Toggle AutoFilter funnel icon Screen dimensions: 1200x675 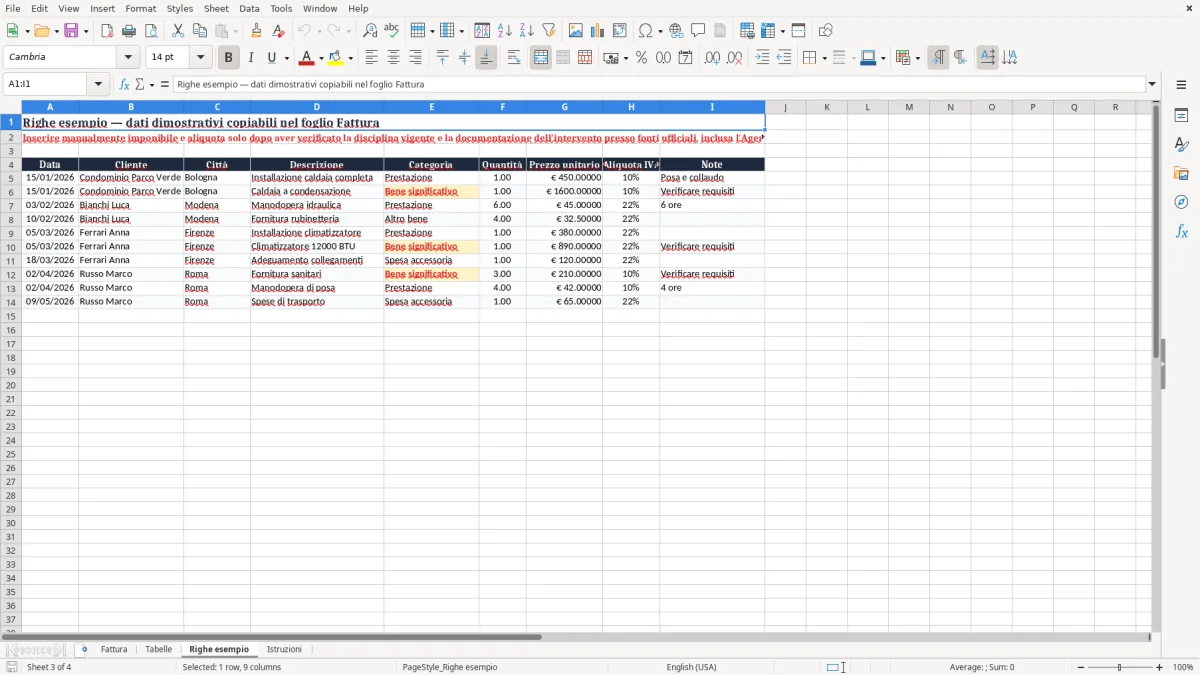point(549,31)
